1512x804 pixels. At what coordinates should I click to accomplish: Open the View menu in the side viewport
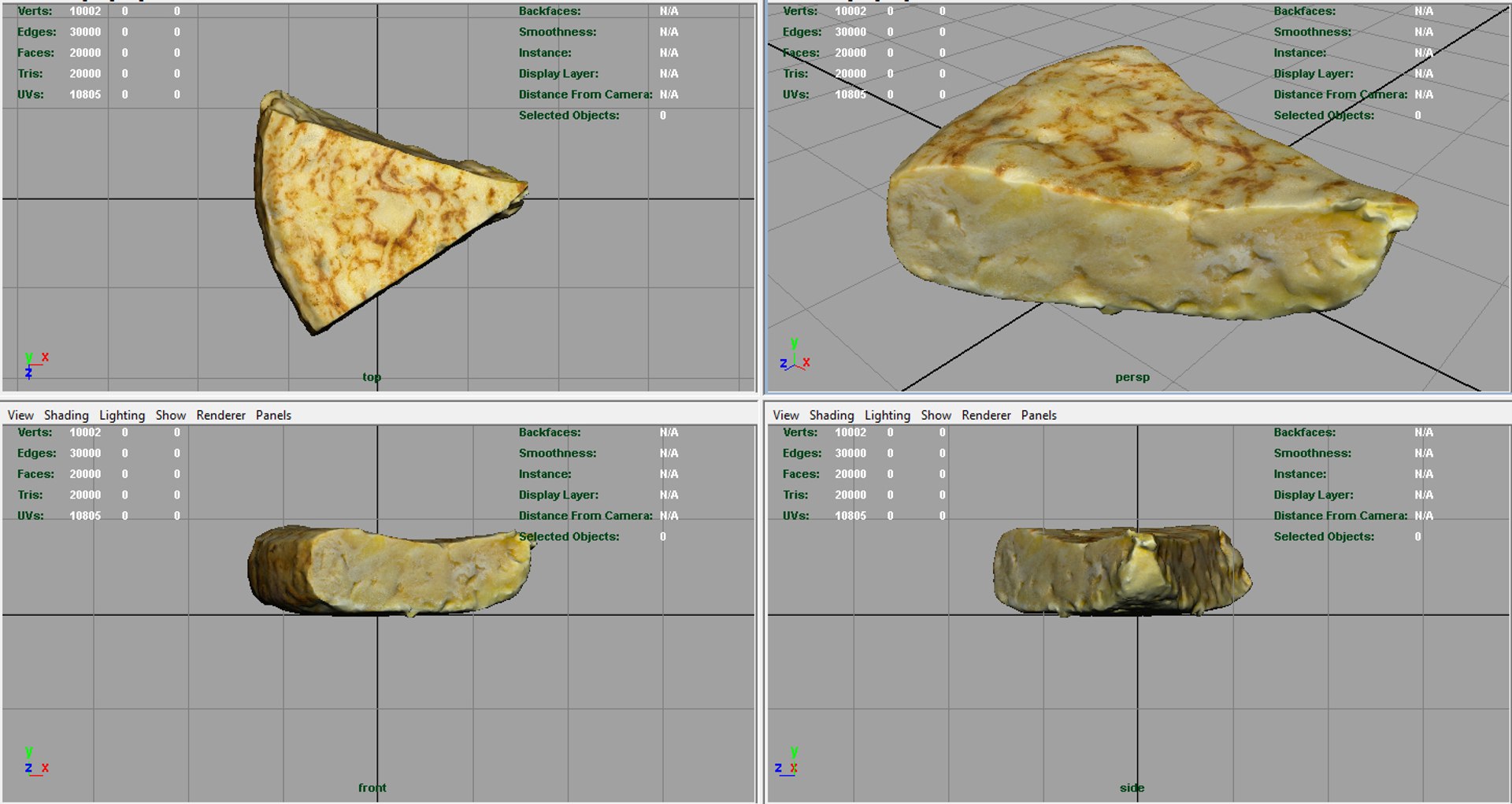coord(786,415)
